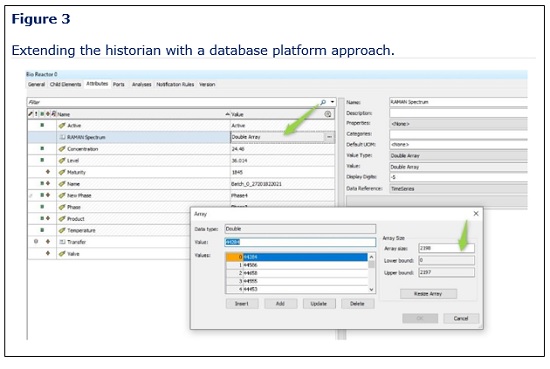Image resolution: width=550 pixels, height=369 pixels.
Task: Open the Default UOM dropdown
Action: (458, 145)
